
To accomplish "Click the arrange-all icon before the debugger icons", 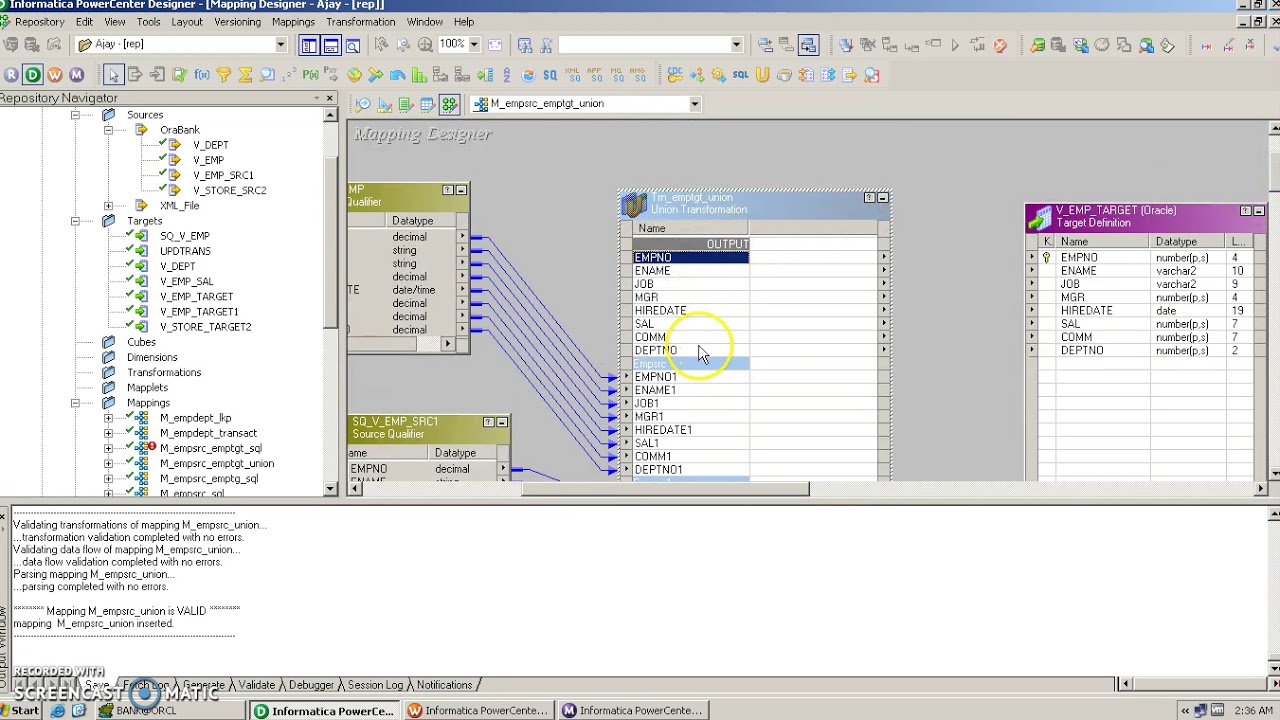I will pos(808,45).
